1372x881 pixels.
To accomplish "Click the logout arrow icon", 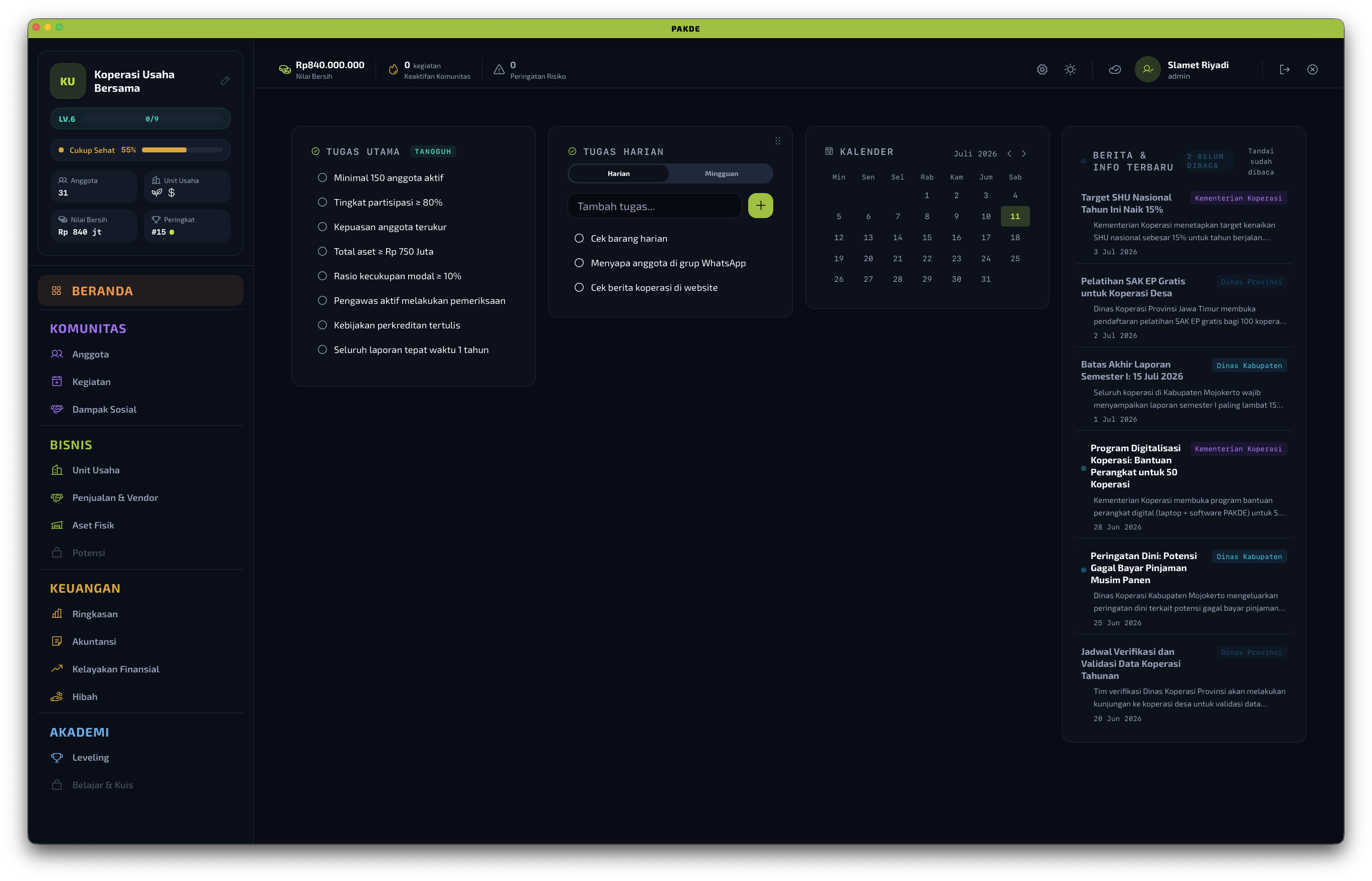I will [1284, 69].
